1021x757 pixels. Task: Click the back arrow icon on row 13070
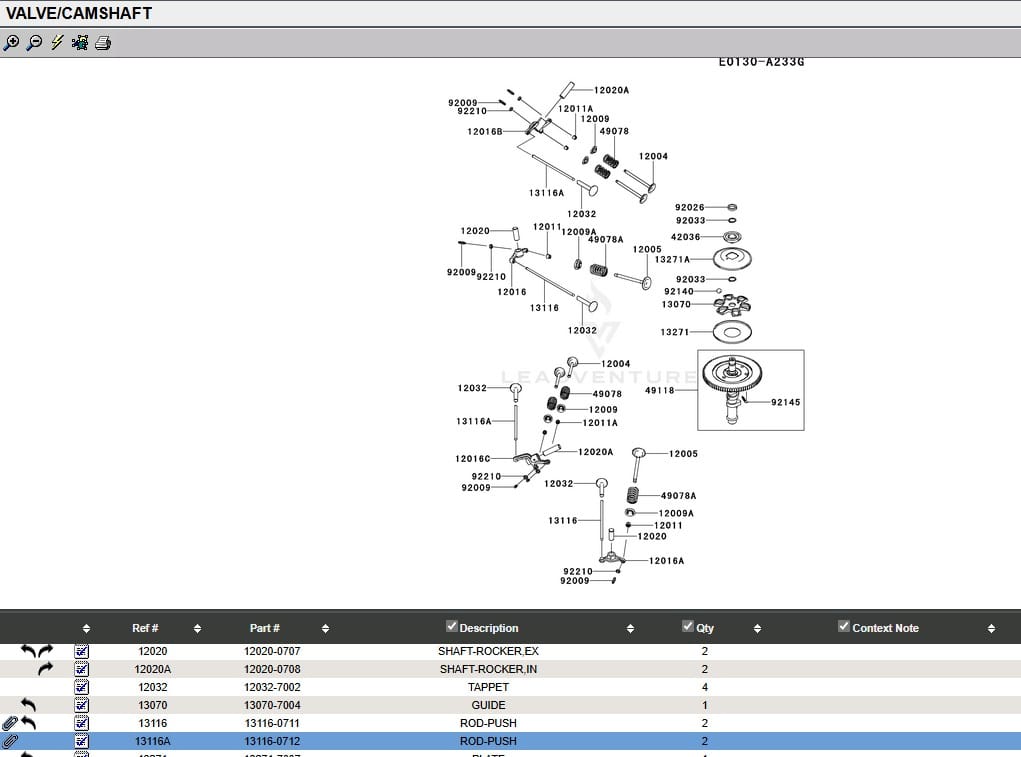point(28,705)
